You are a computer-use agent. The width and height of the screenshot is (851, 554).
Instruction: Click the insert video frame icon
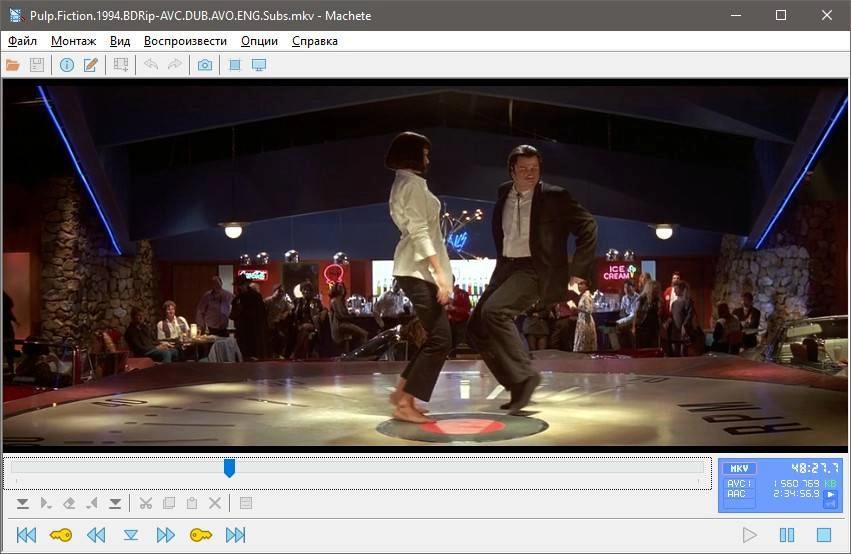(x=120, y=65)
